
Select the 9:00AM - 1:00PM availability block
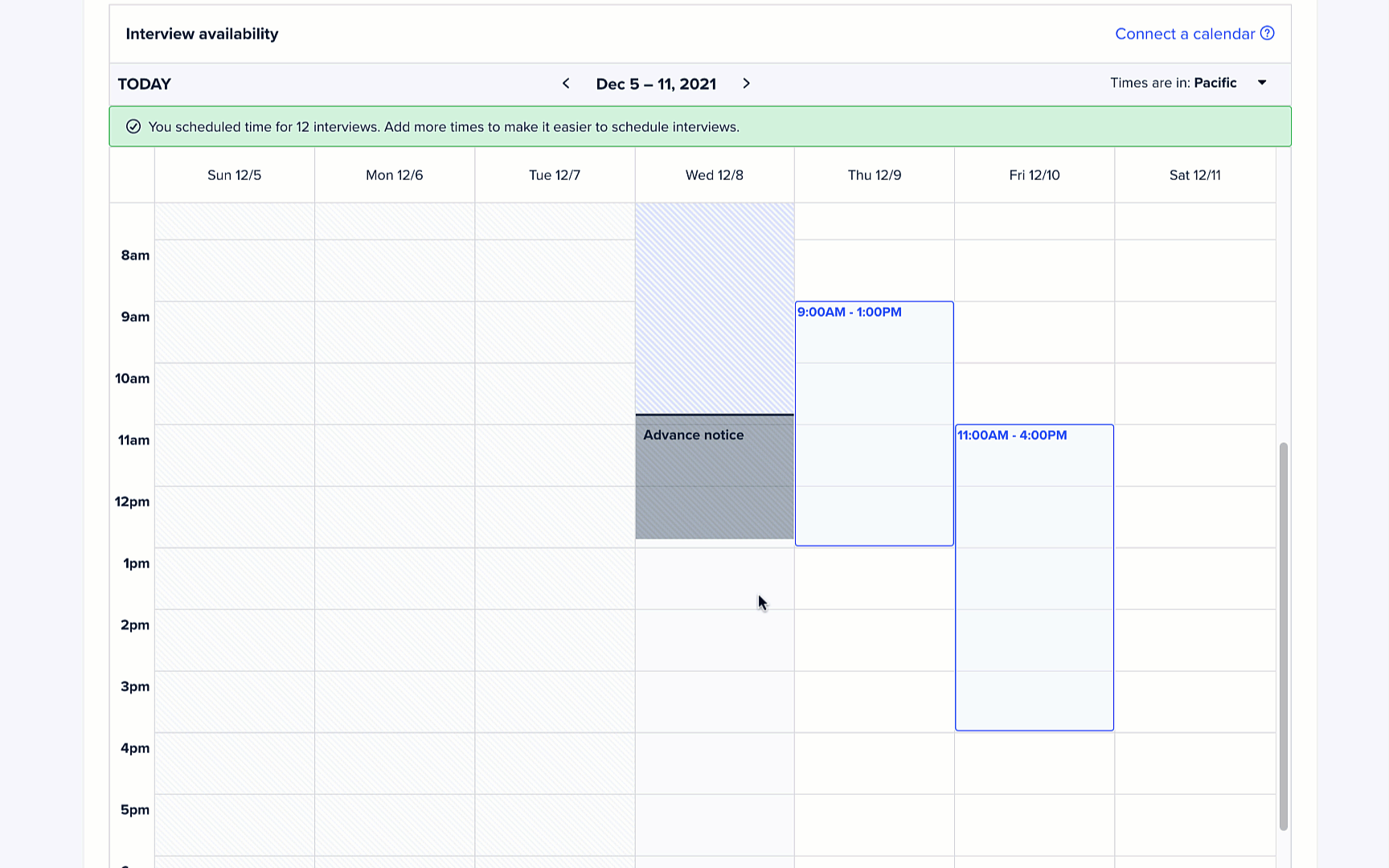point(875,424)
